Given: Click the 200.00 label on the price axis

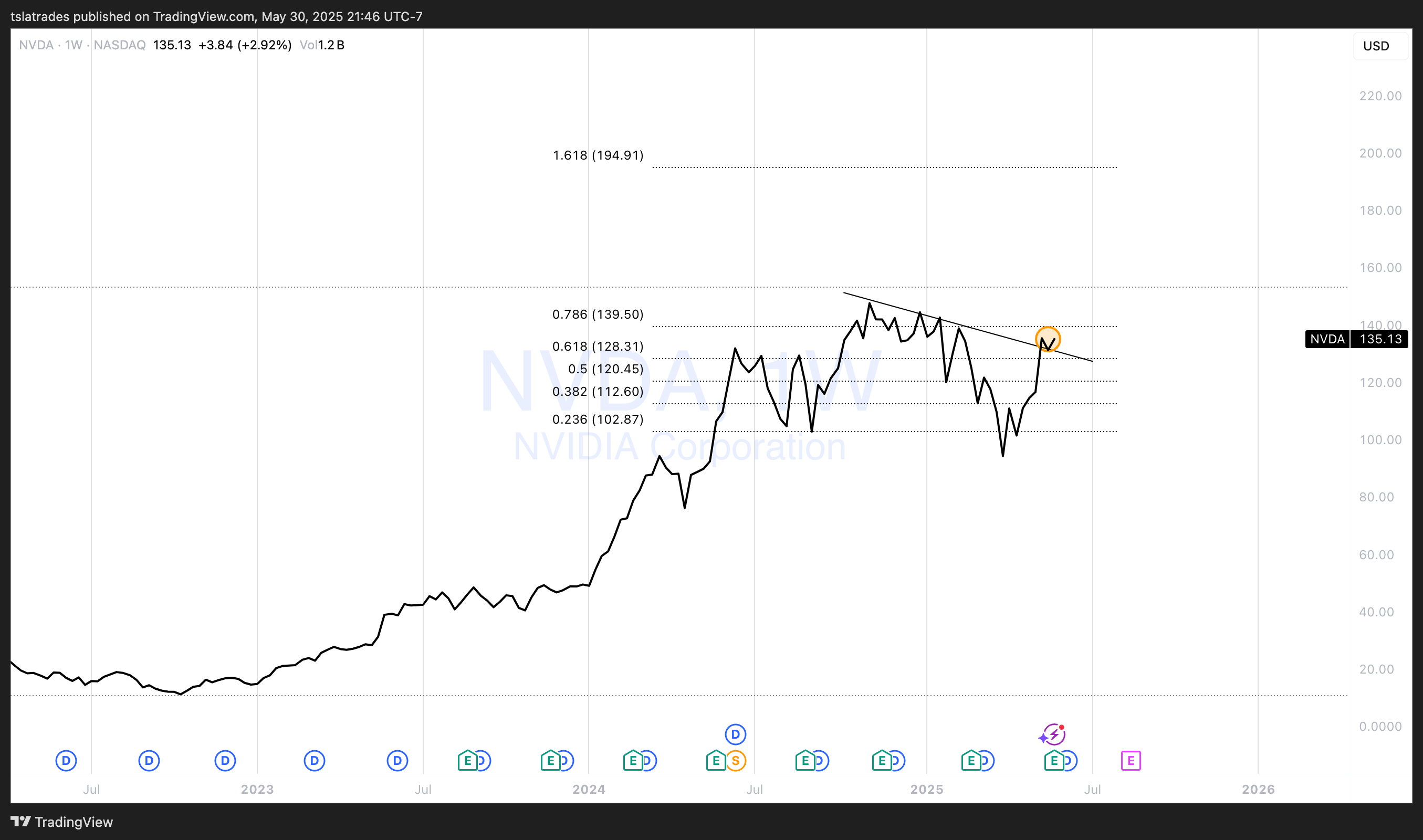Looking at the screenshot, I should click(x=1380, y=153).
